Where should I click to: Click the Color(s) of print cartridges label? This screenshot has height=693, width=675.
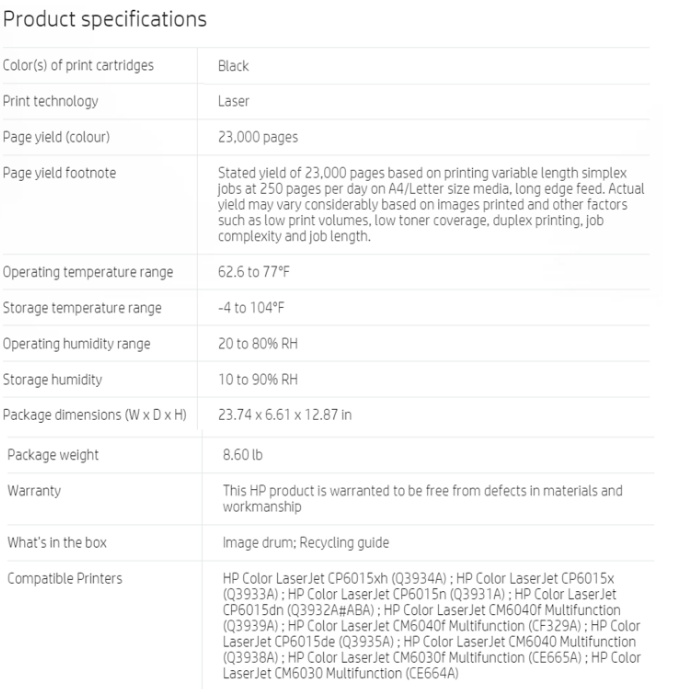(x=78, y=66)
